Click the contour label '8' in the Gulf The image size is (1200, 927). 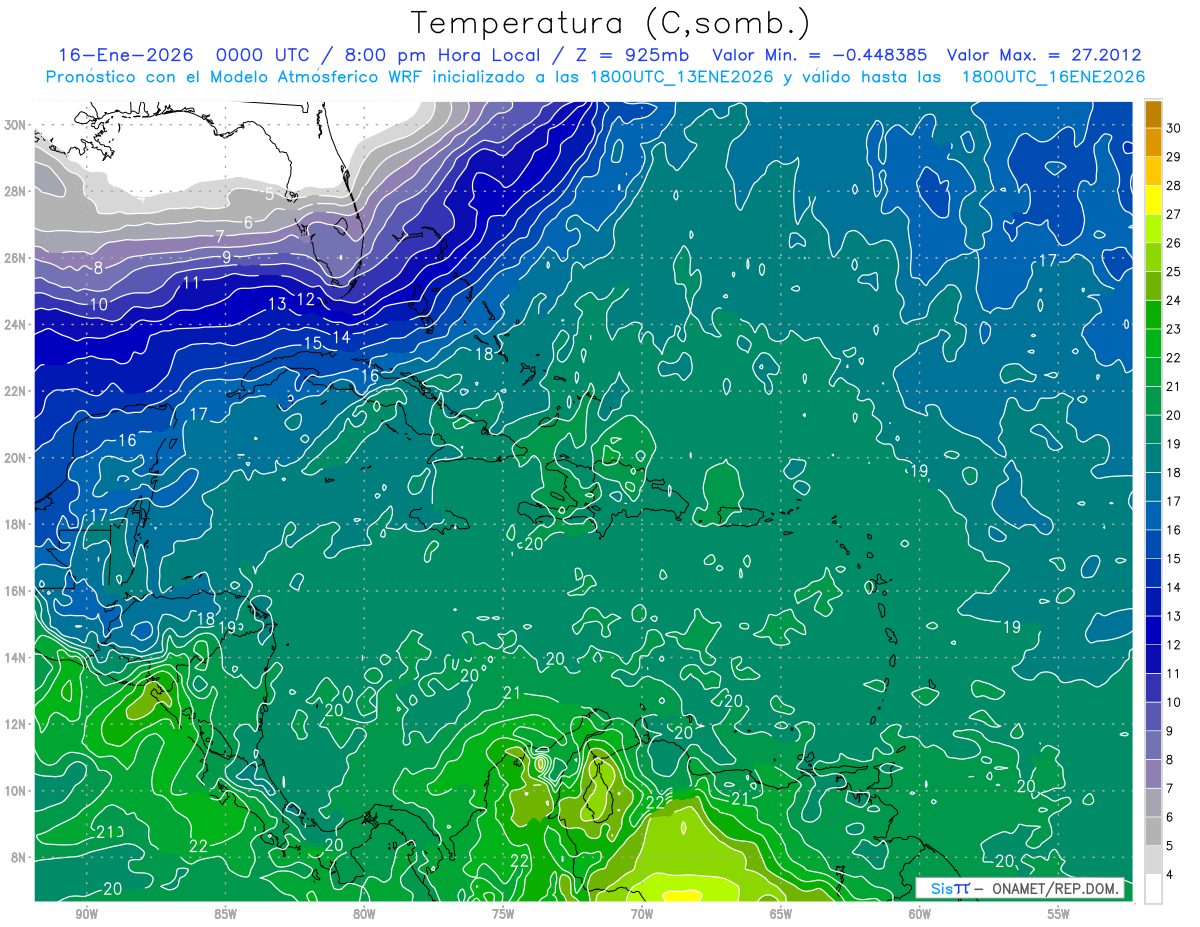pyautogui.click(x=98, y=268)
